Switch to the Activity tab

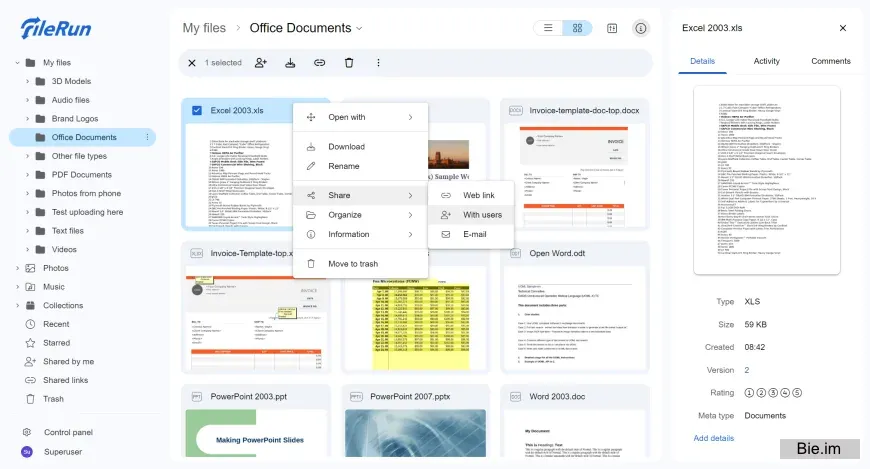pos(766,61)
